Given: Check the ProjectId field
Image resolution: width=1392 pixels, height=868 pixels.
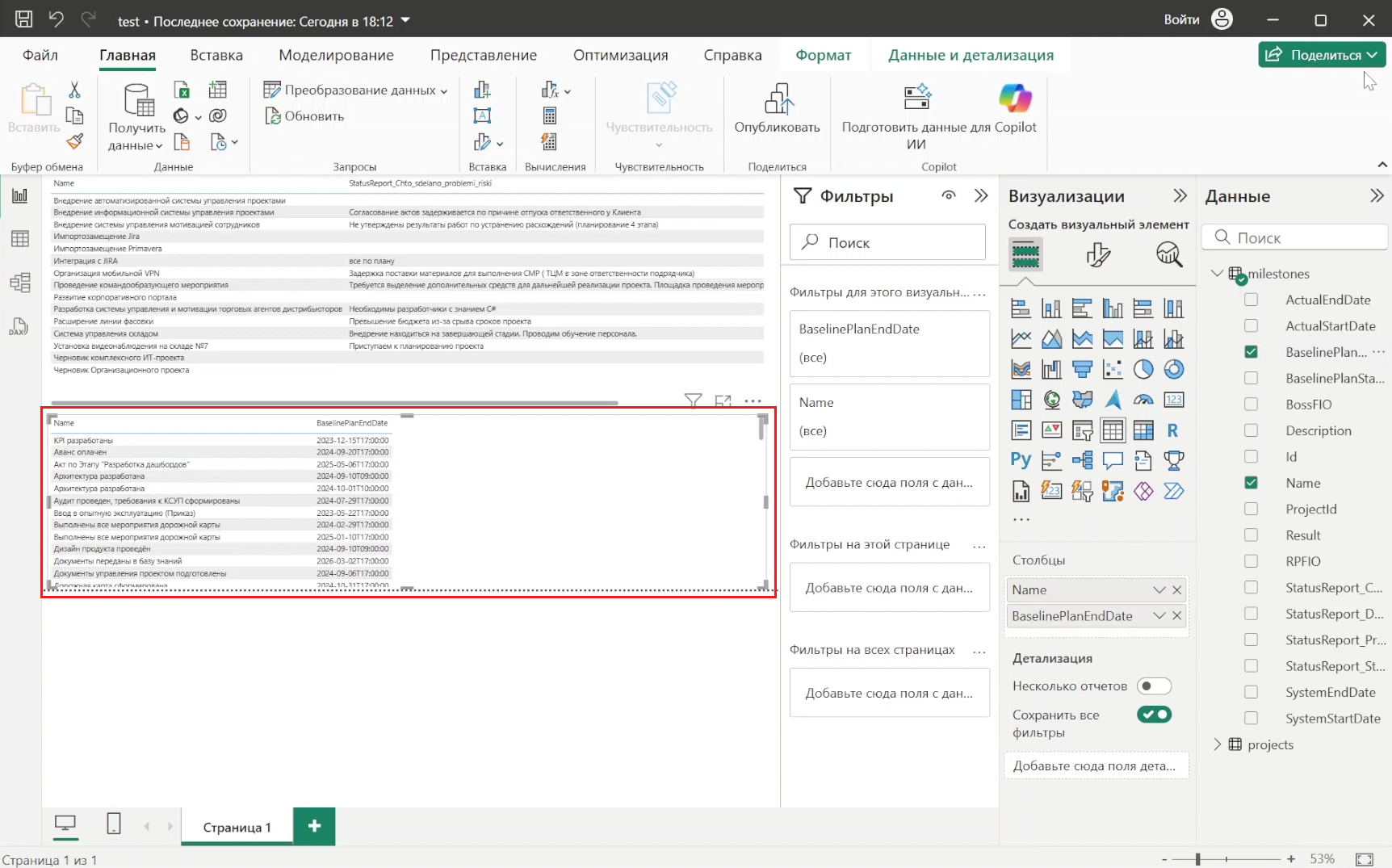Looking at the screenshot, I should [x=1251, y=509].
